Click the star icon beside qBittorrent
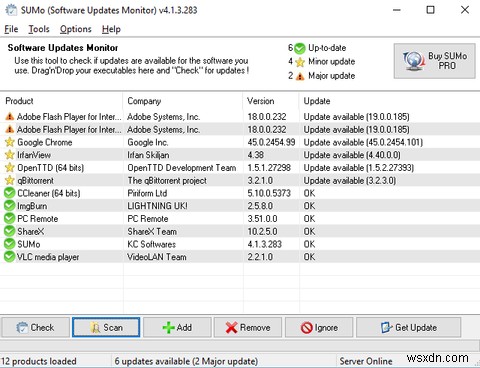Viewport: 480px width, 368px height. [x=10, y=180]
